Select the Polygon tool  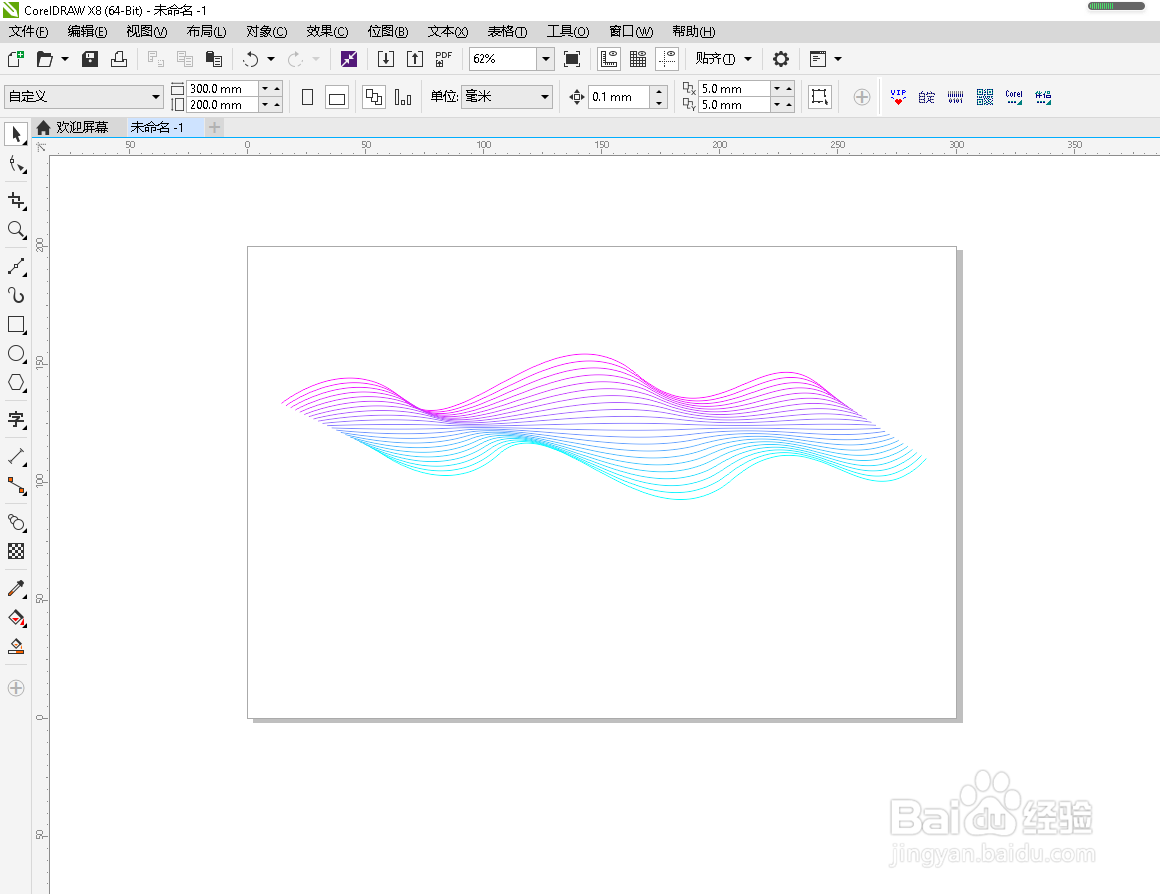click(16, 383)
